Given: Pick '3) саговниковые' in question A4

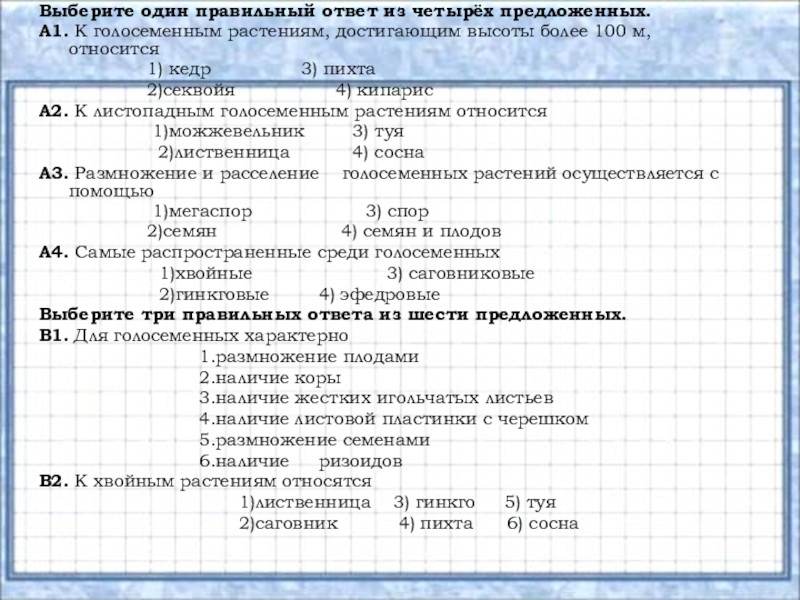Looking at the screenshot, I should coord(461,273).
